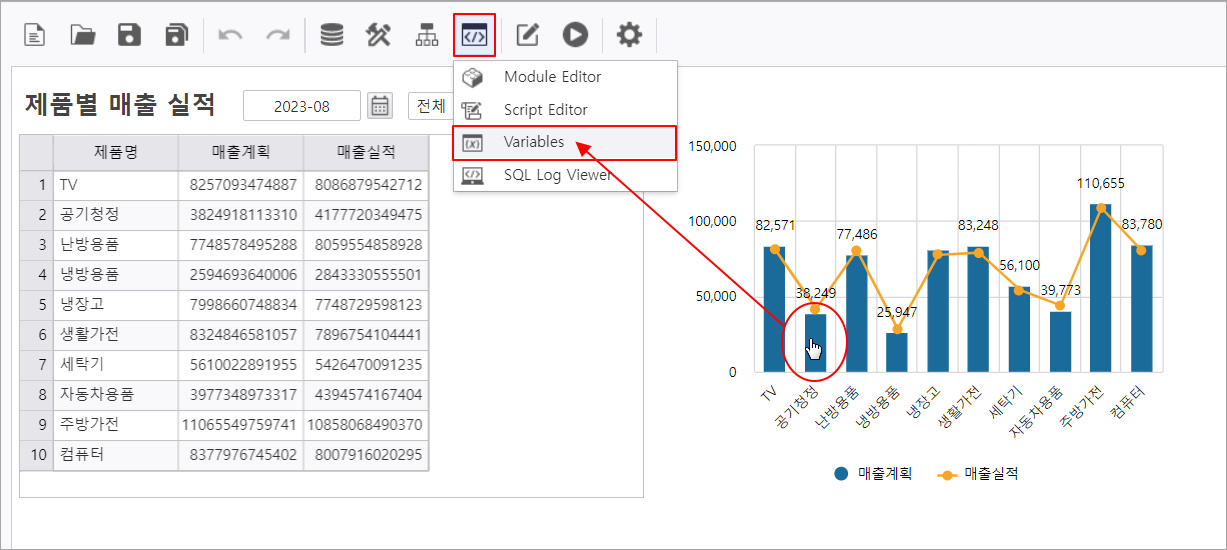Click cell value 8257093474887
Viewport: 1227px width, 550px height.
pyautogui.click(x=241, y=185)
